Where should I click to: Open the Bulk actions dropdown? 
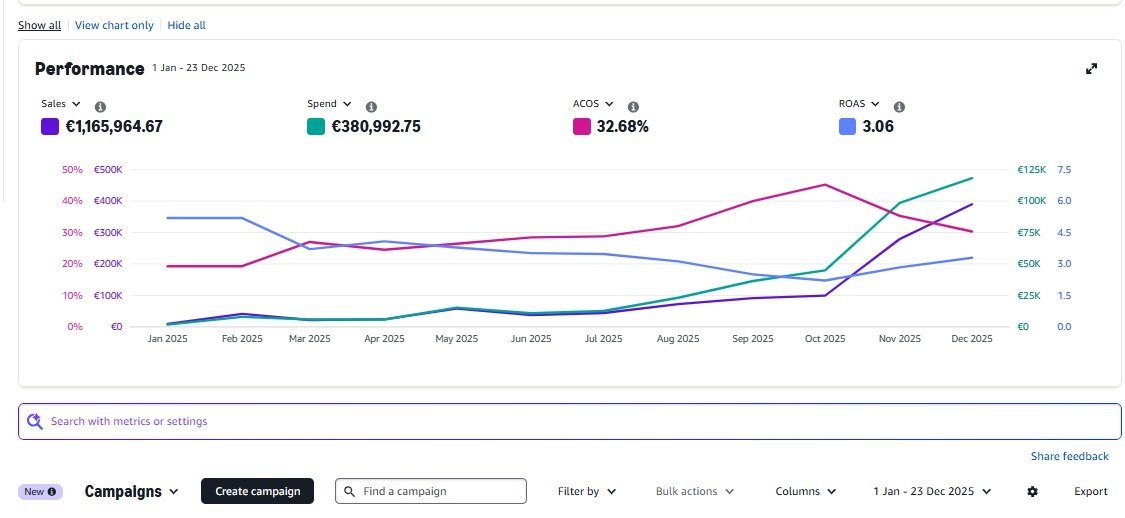[x=695, y=491]
